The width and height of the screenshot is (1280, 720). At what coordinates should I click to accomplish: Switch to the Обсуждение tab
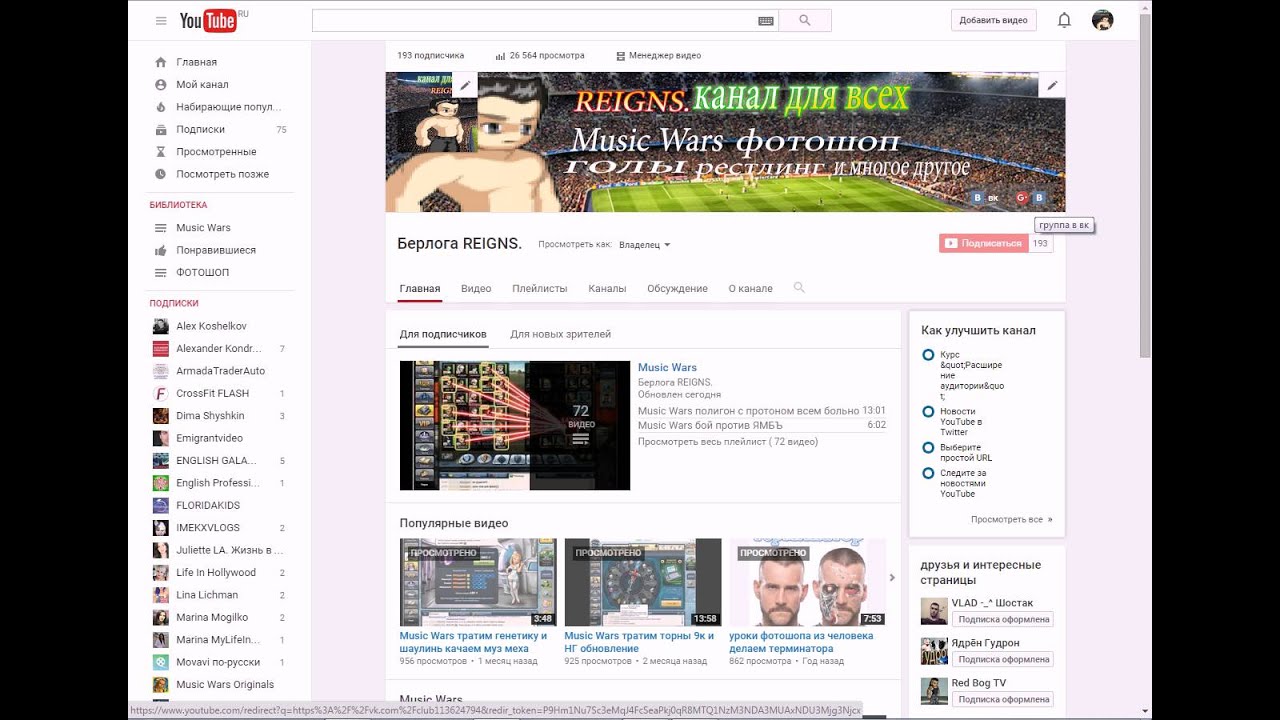(677, 288)
